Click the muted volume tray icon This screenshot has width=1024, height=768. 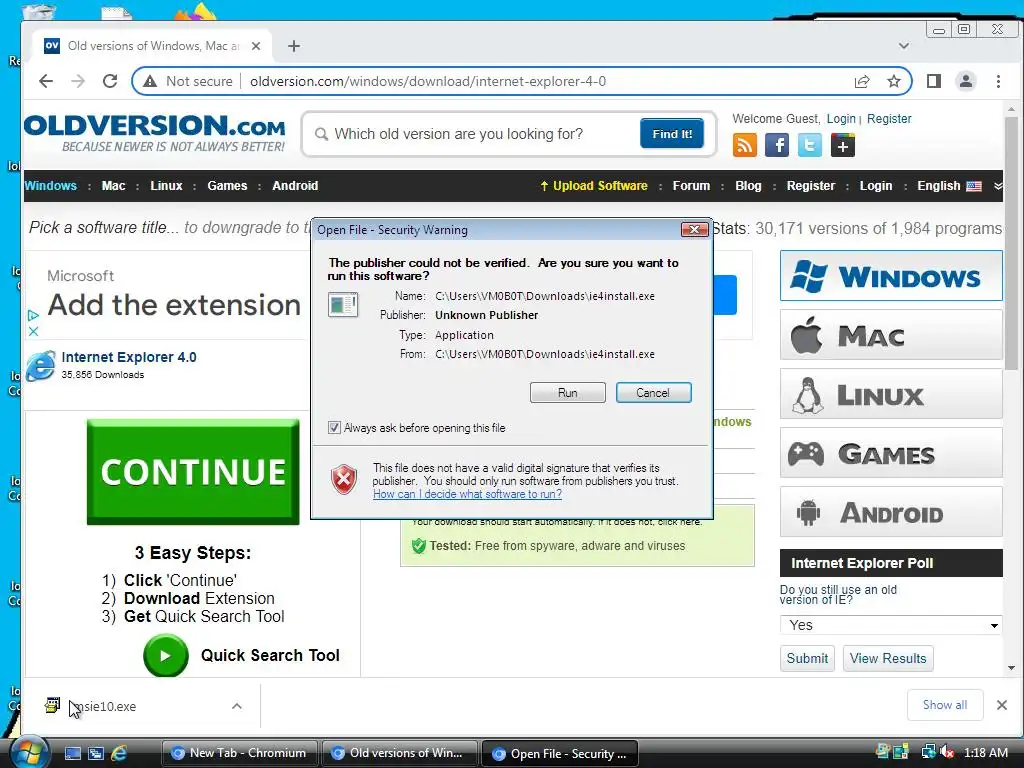click(947, 753)
